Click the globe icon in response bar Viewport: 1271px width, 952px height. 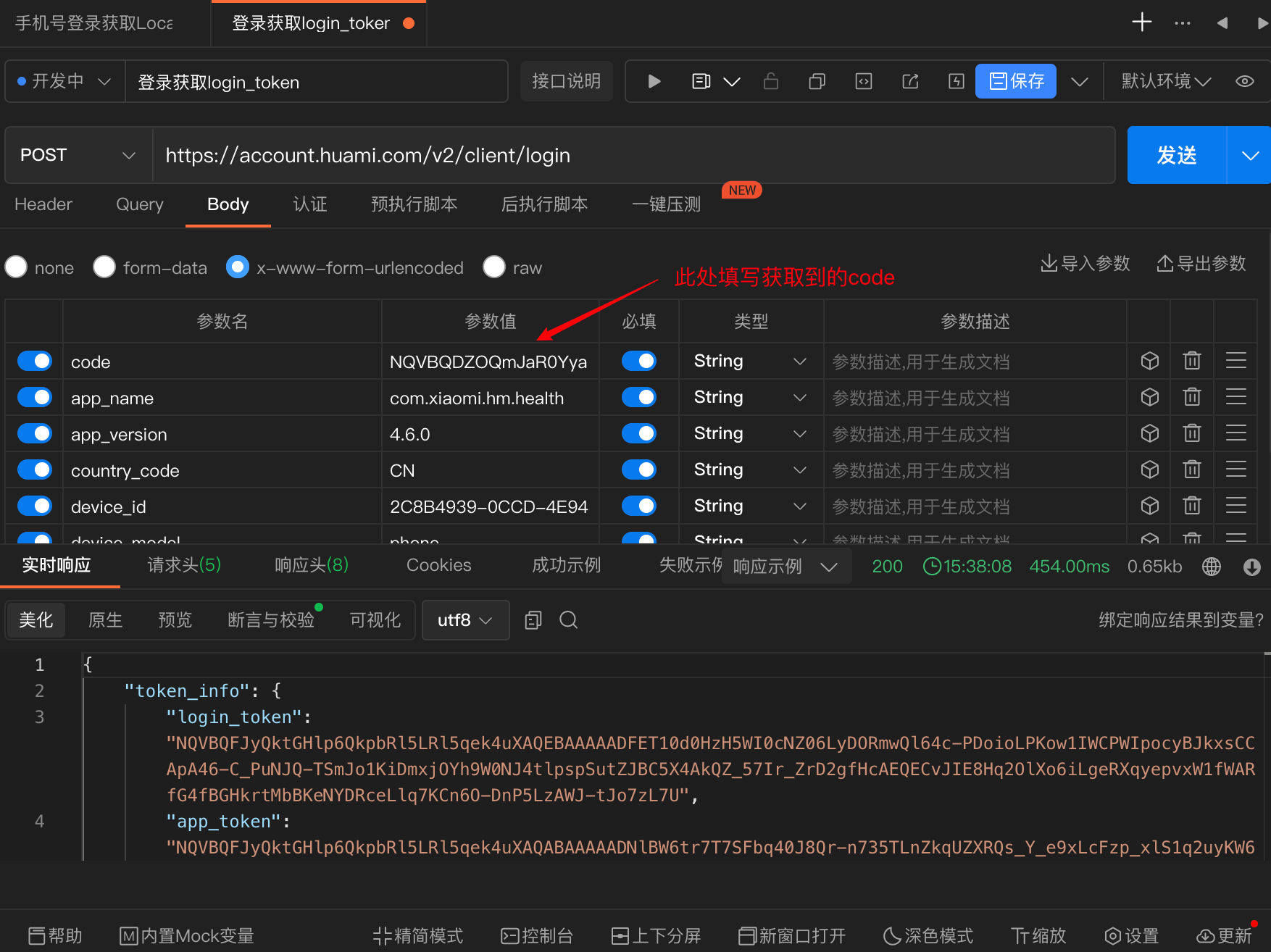tap(1212, 567)
